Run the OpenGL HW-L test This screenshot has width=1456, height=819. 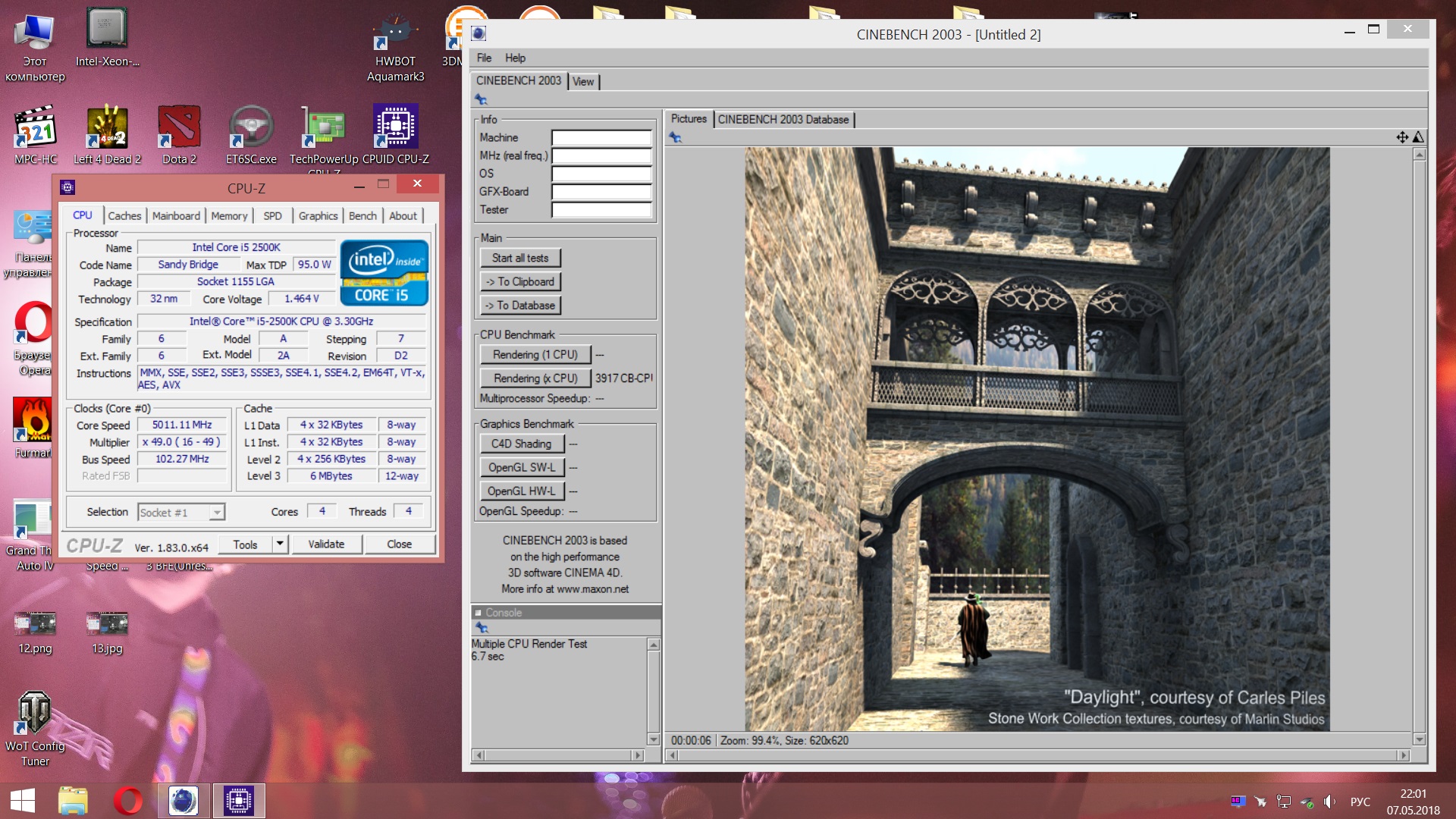(x=521, y=491)
